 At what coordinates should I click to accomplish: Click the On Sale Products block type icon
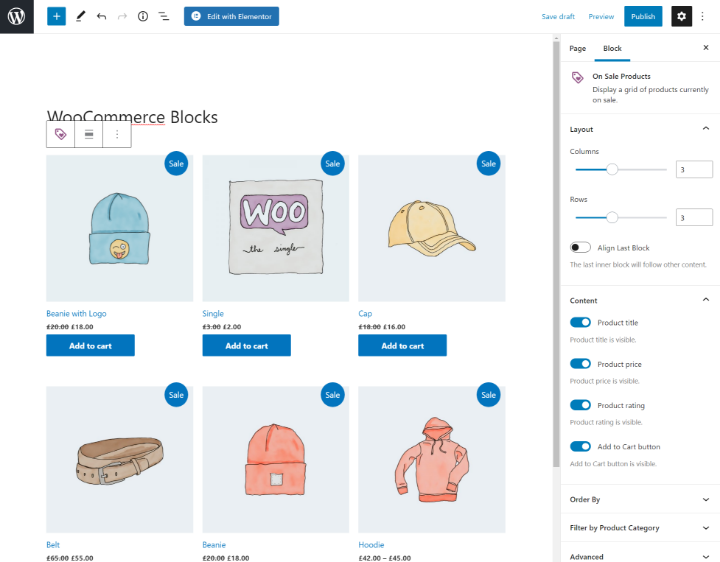61,134
